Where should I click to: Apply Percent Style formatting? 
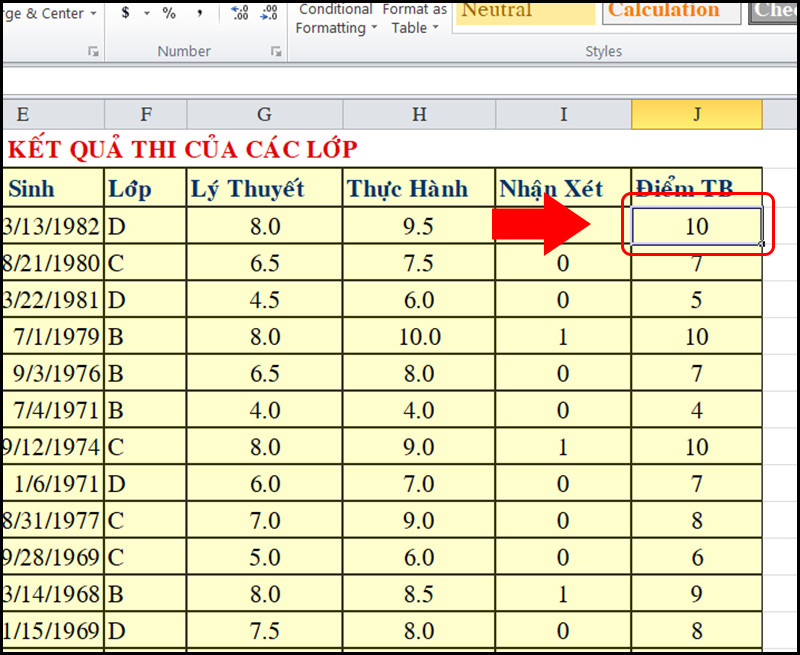[169, 13]
